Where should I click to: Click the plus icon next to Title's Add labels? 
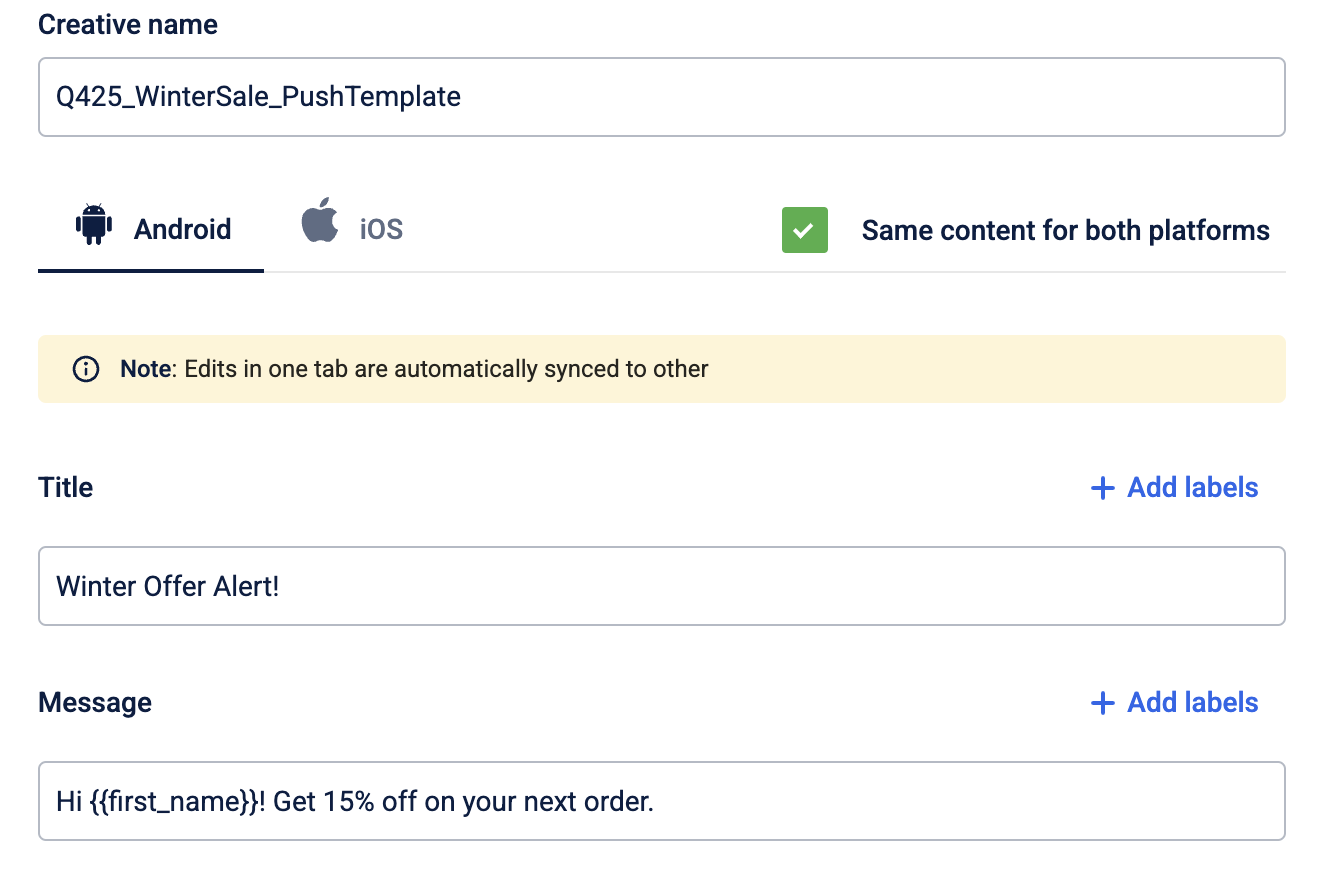pyautogui.click(x=1102, y=488)
